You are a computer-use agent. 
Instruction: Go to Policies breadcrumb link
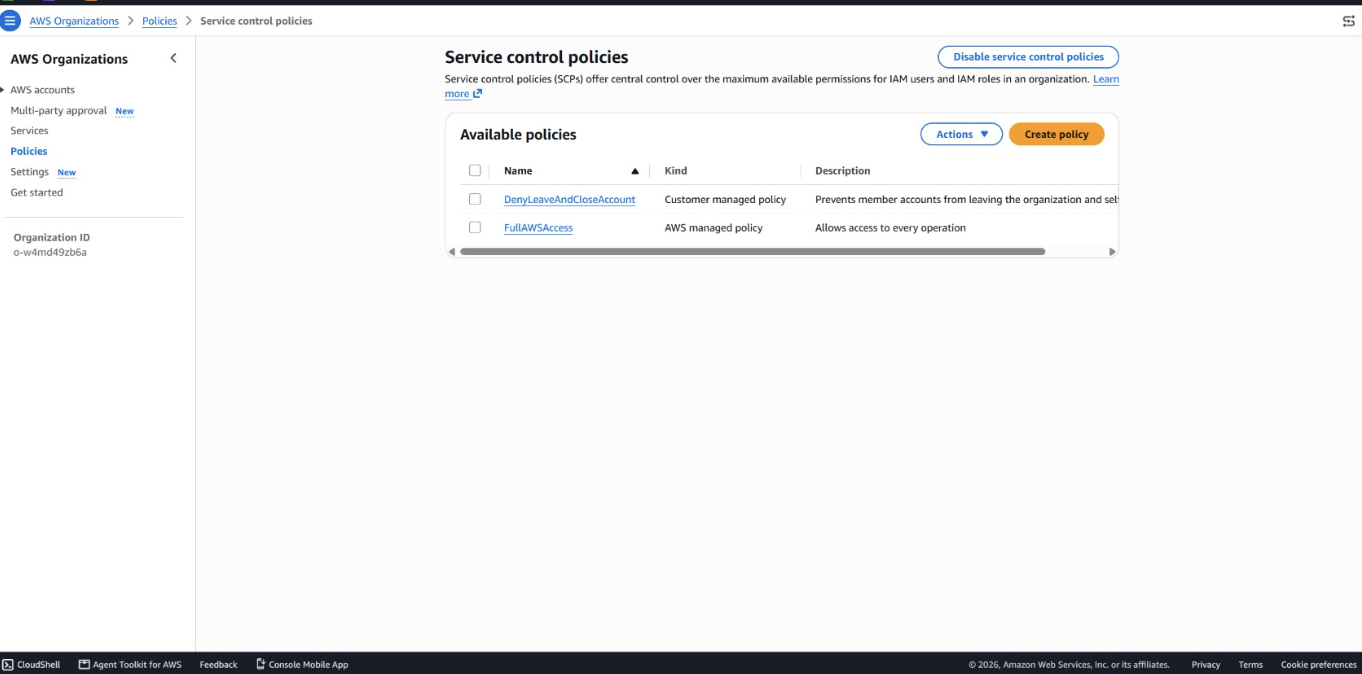160,21
